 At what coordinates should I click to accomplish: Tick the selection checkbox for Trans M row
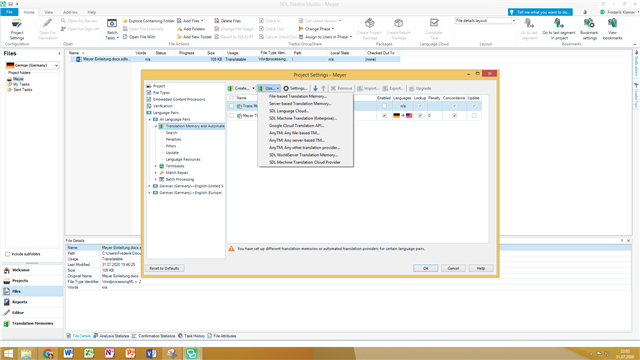click(231, 106)
